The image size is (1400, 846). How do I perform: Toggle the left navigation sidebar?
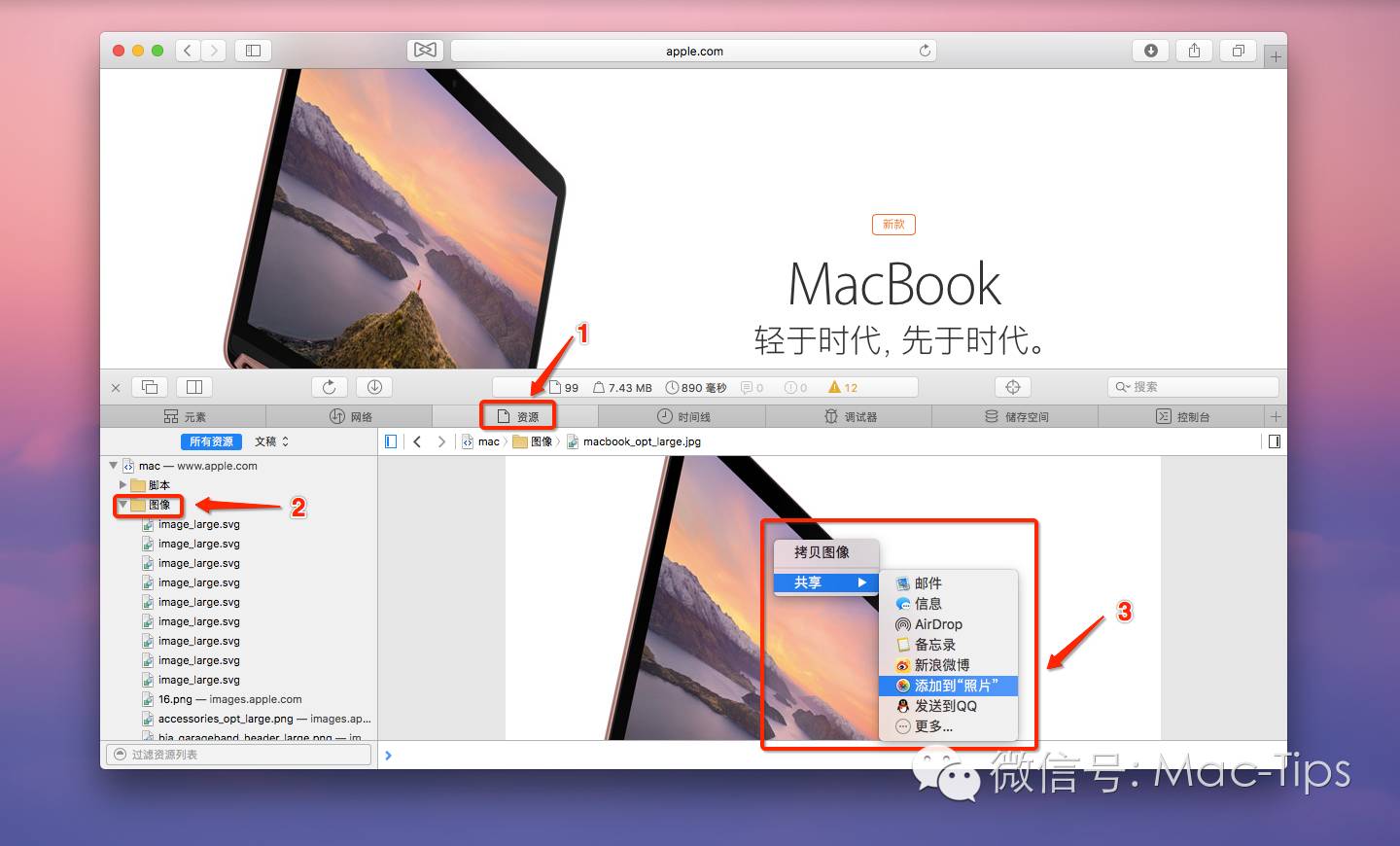click(391, 441)
